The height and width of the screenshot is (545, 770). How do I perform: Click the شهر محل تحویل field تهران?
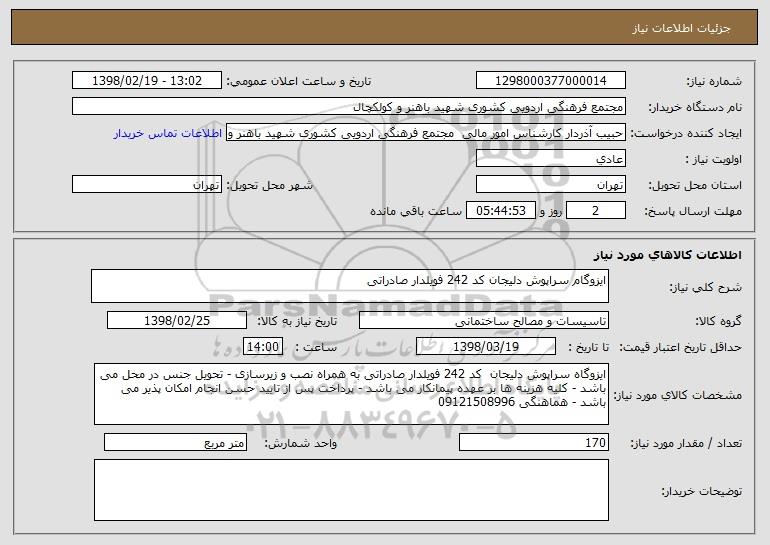pos(147,185)
